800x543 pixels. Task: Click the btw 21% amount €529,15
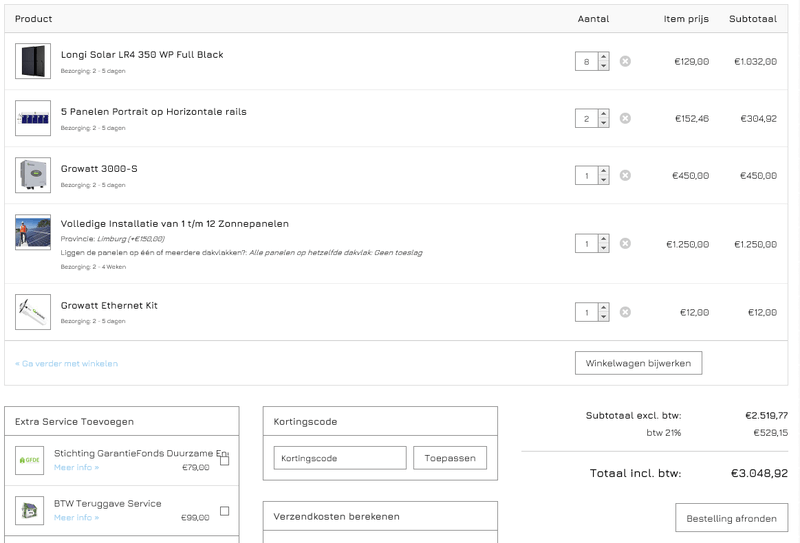click(770, 433)
